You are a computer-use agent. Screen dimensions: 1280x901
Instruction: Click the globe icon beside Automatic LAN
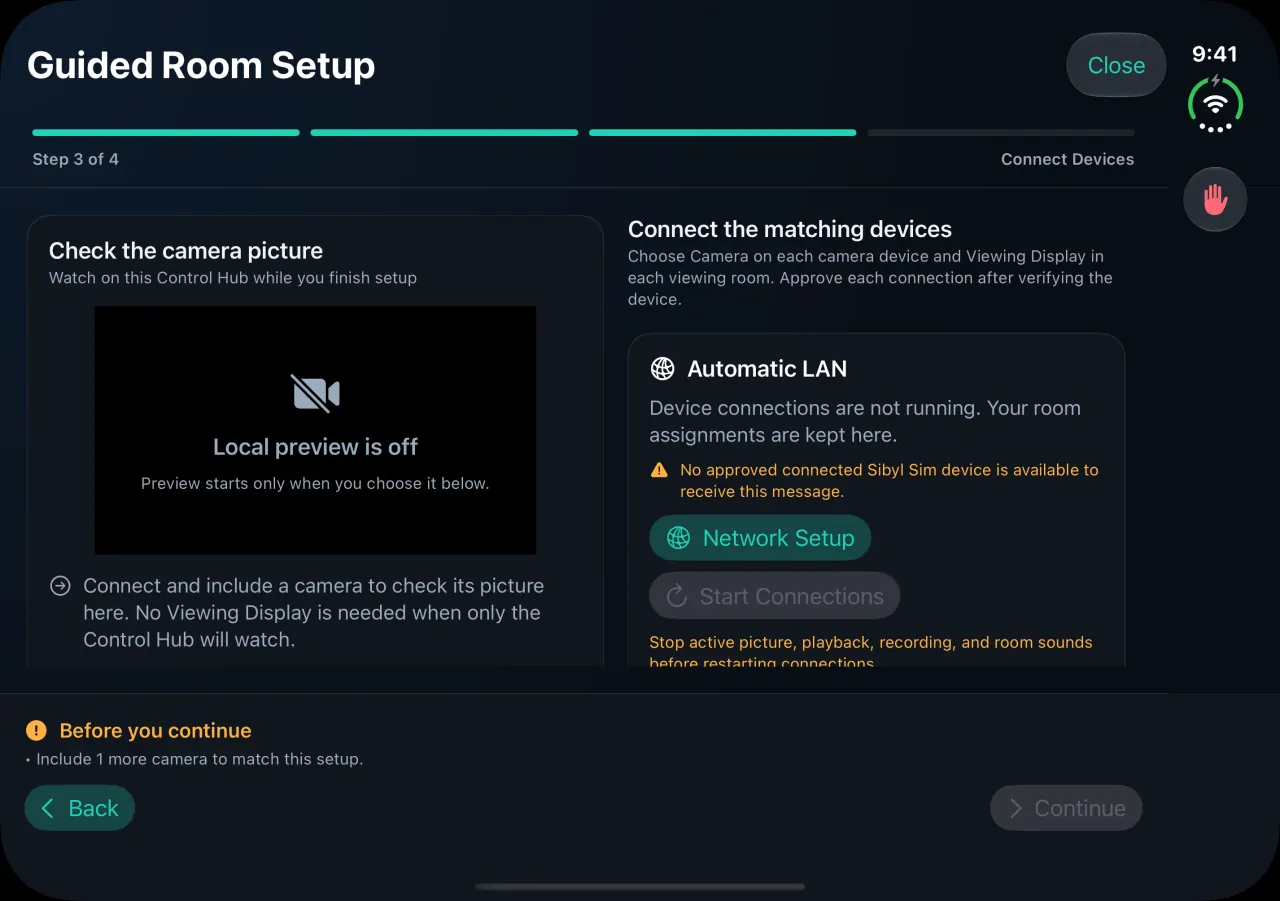tap(662, 369)
